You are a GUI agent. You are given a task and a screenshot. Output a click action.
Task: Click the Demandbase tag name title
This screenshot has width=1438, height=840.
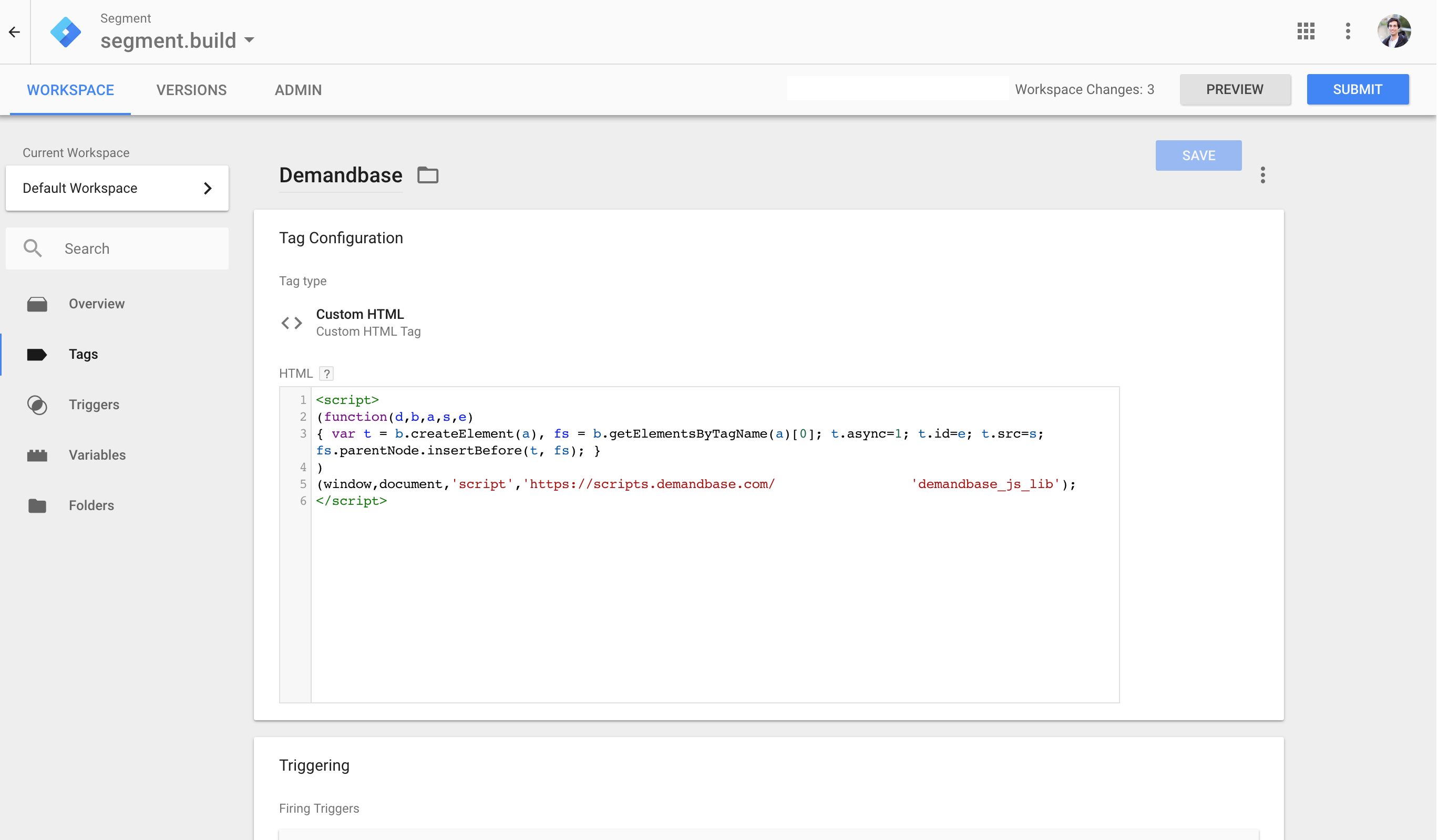pyautogui.click(x=341, y=175)
